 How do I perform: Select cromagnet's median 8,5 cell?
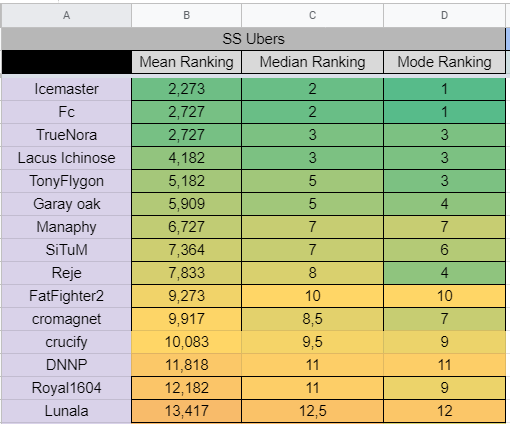click(312, 319)
